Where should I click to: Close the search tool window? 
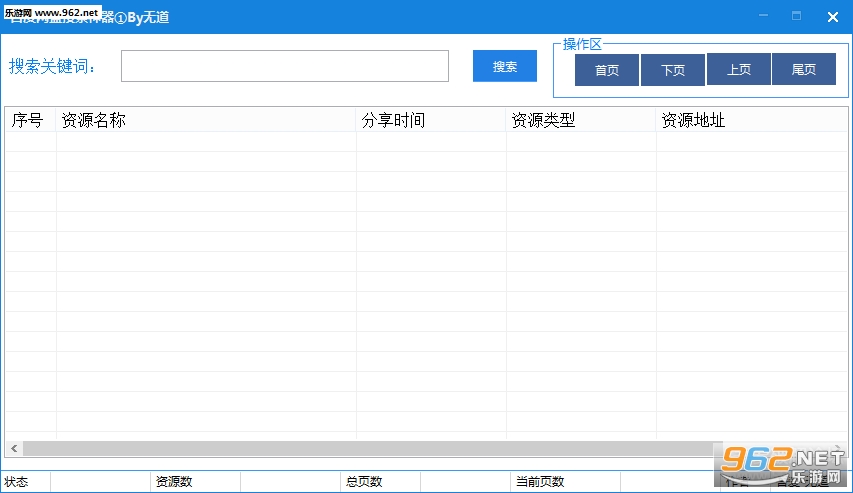[x=832, y=16]
